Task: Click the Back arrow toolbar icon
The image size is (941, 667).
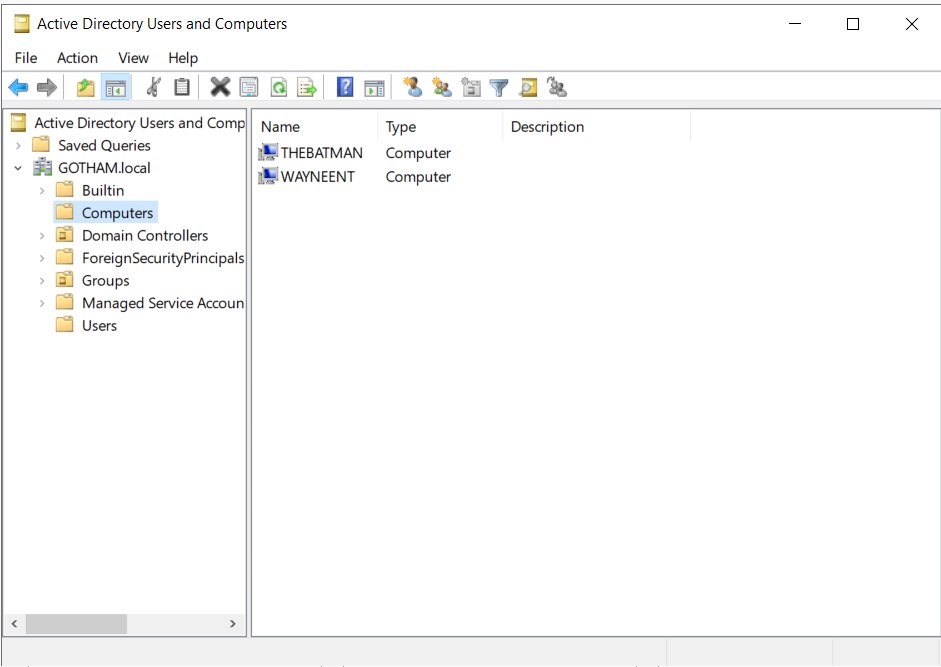Action: (18, 88)
